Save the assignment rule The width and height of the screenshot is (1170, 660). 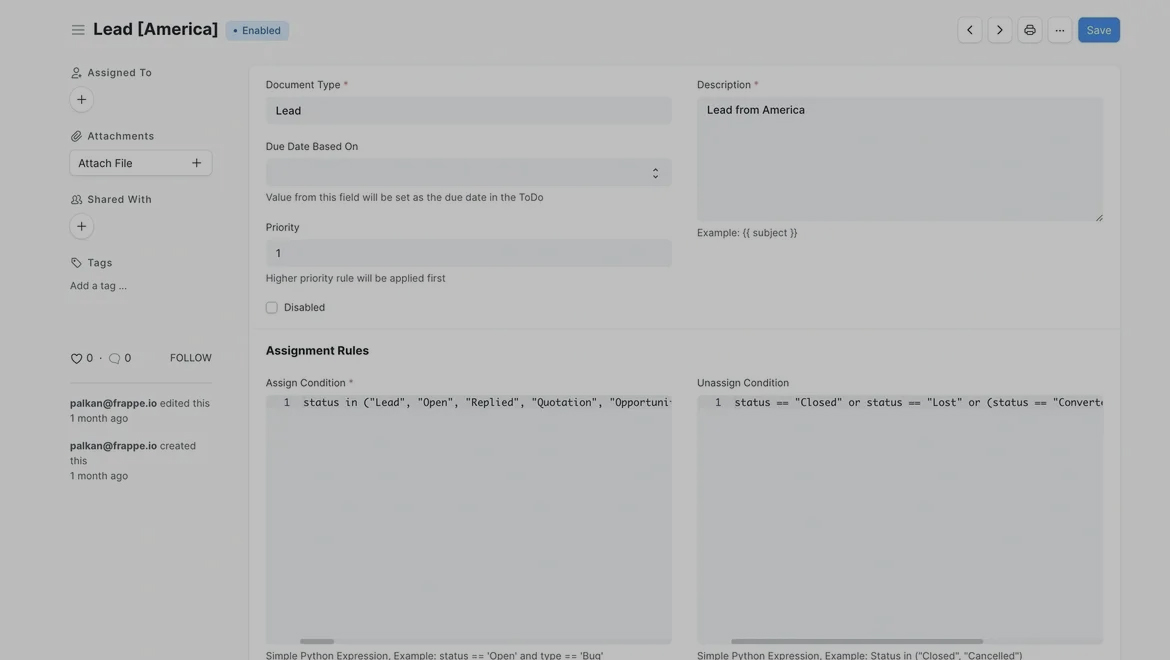[x=1098, y=30]
